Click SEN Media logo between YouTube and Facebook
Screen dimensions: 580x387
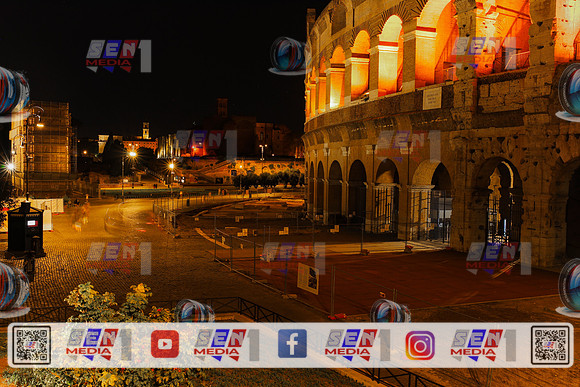coord(226,345)
